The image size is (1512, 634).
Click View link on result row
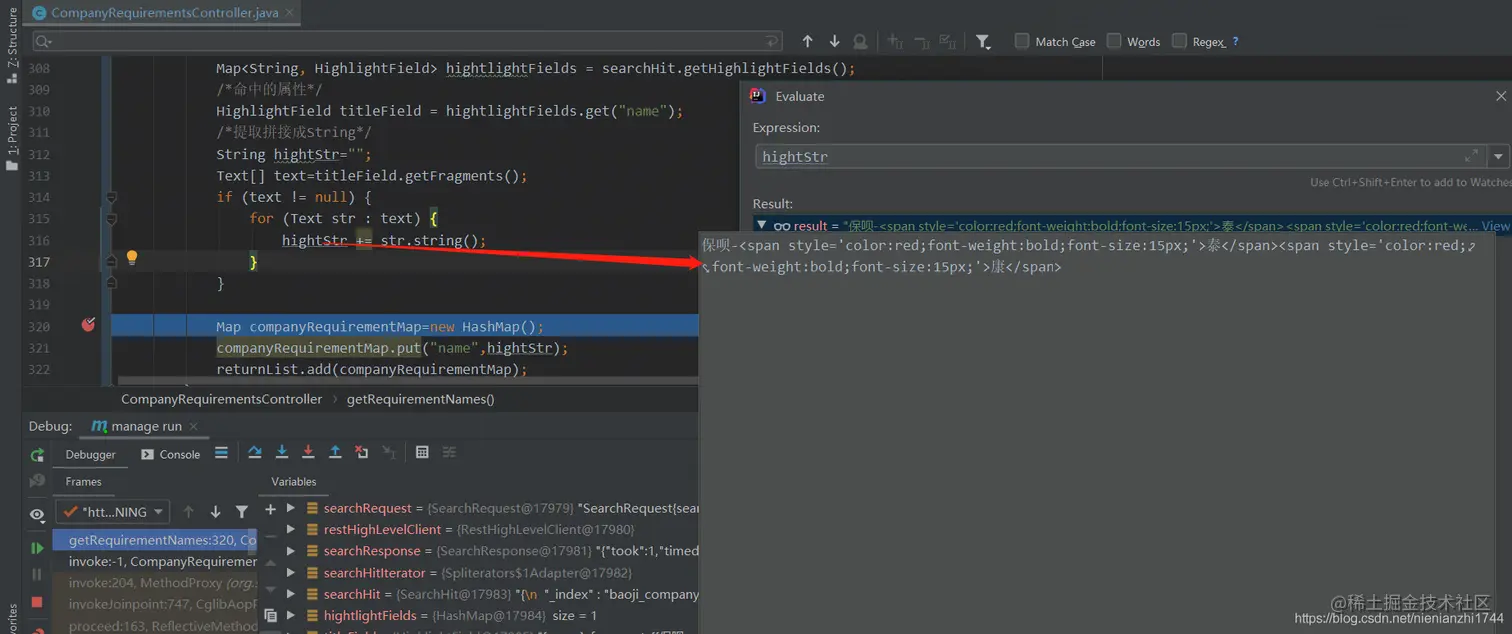[1495, 226]
